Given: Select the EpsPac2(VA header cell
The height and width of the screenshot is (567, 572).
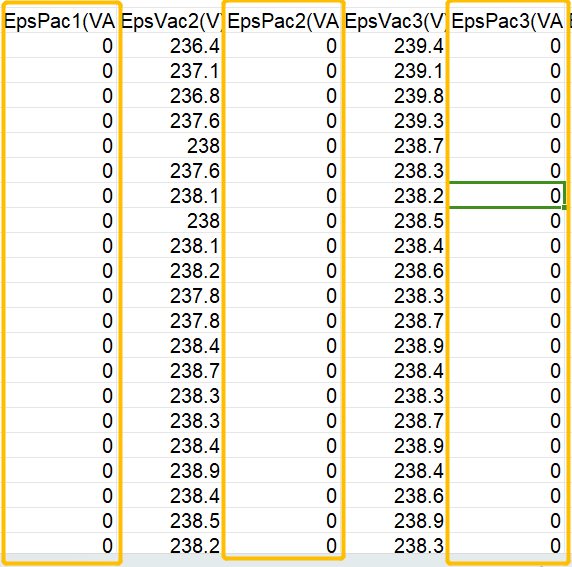Looking at the screenshot, I should [283, 21].
